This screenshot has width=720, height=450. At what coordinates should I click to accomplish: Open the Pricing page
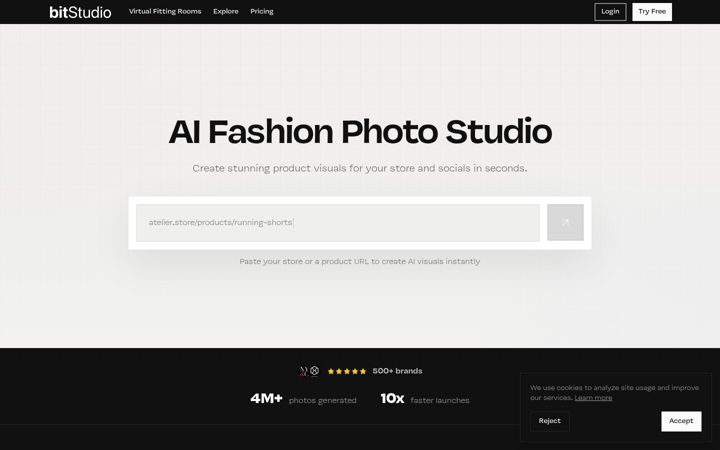(x=262, y=11)
